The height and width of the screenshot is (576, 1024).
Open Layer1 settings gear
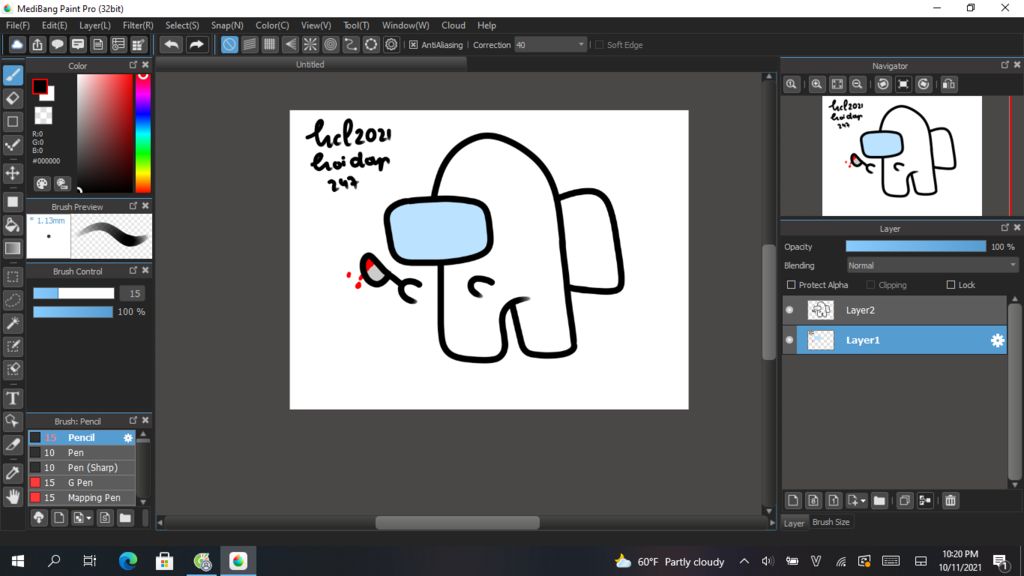tap(997, 340)
